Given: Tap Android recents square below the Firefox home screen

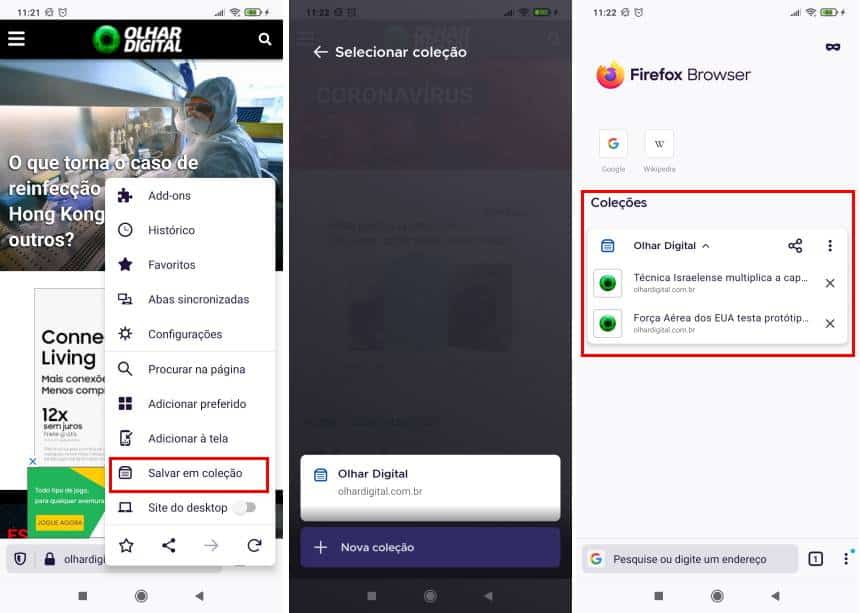Looking at the screenshot, I should click(659, 595).
